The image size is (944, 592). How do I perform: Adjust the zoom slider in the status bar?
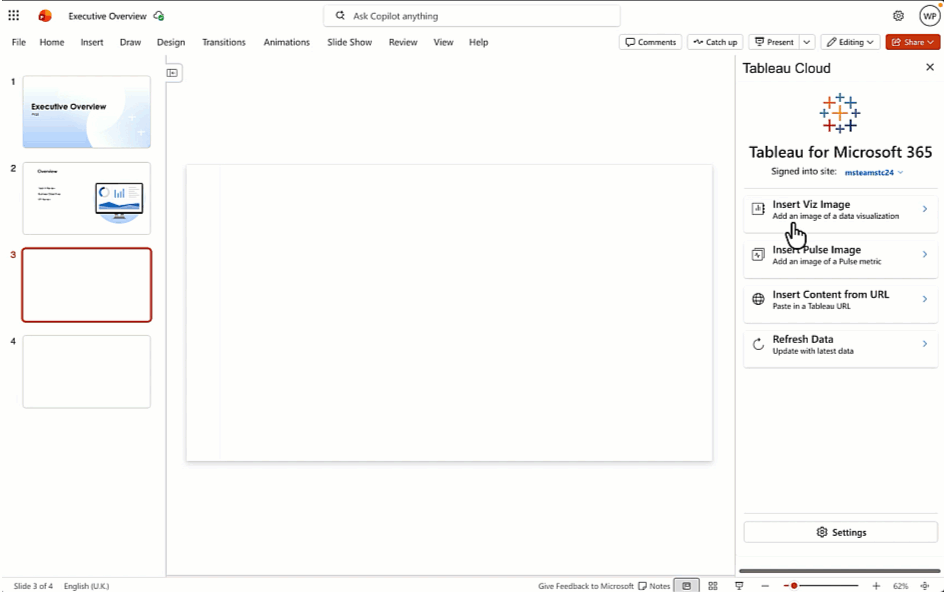tap(795, 586)
